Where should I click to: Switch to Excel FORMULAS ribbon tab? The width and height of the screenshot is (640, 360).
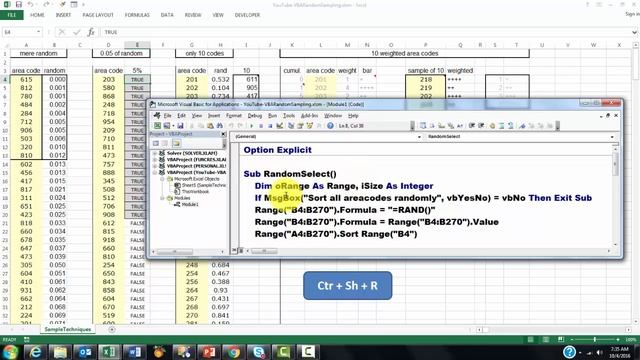click(137, 15)
